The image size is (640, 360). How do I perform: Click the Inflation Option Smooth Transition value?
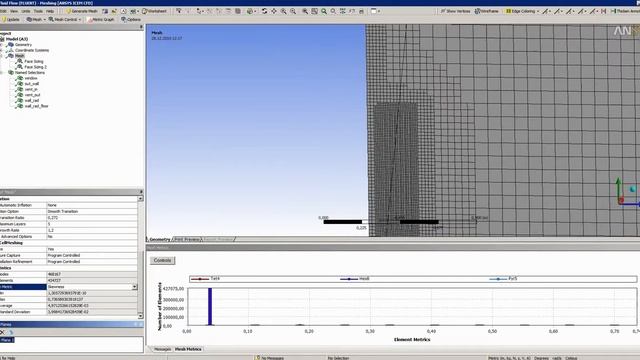point(92,211)
